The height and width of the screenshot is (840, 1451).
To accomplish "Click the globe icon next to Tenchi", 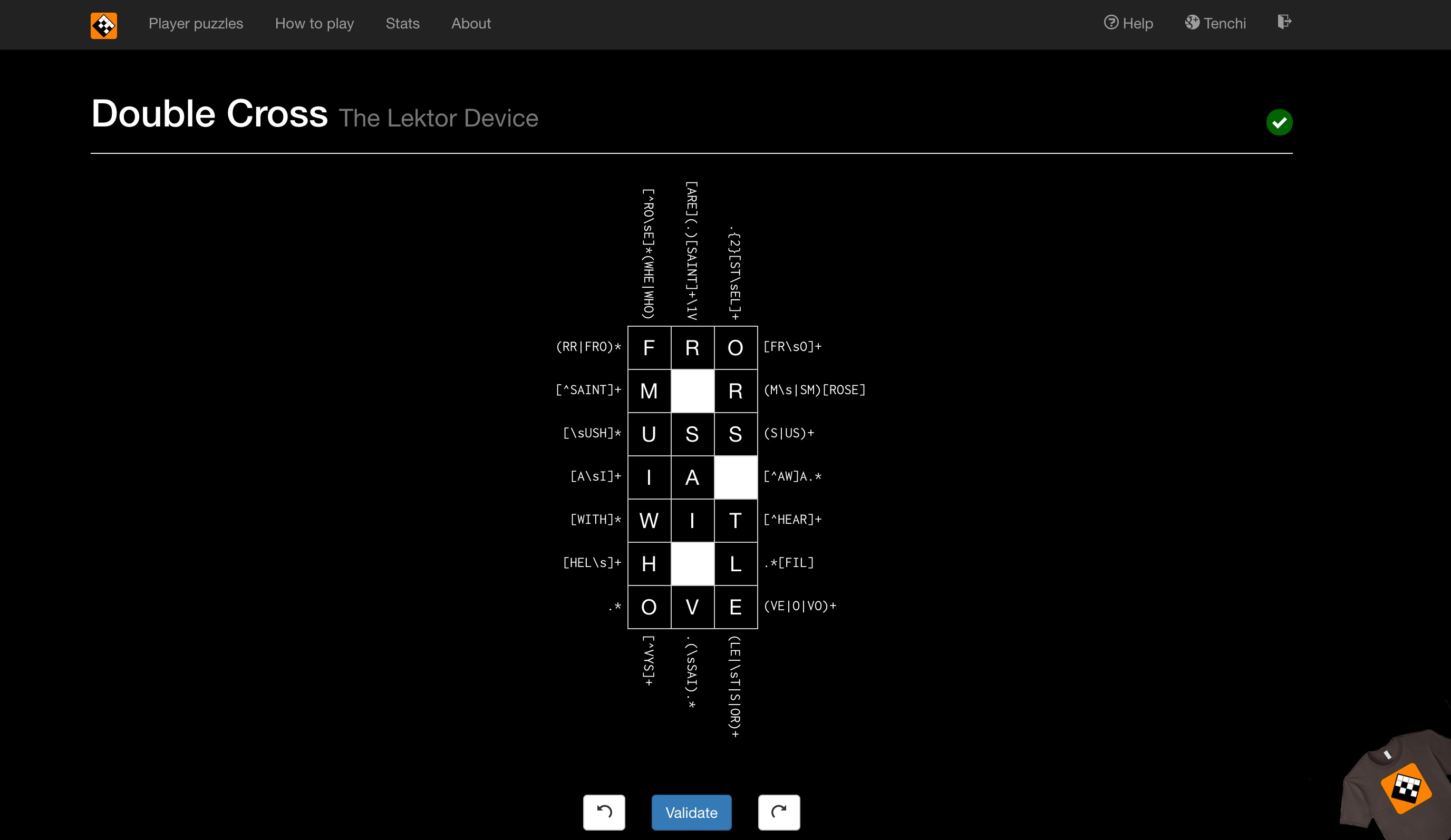I will tap(1193, 23).
